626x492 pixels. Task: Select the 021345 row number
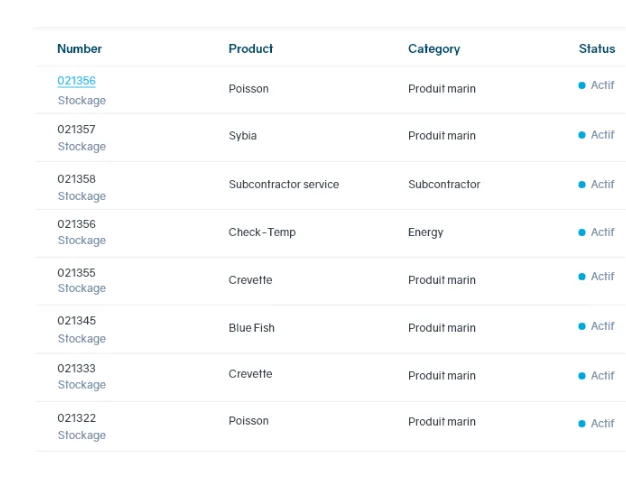[x=76, y=321]
